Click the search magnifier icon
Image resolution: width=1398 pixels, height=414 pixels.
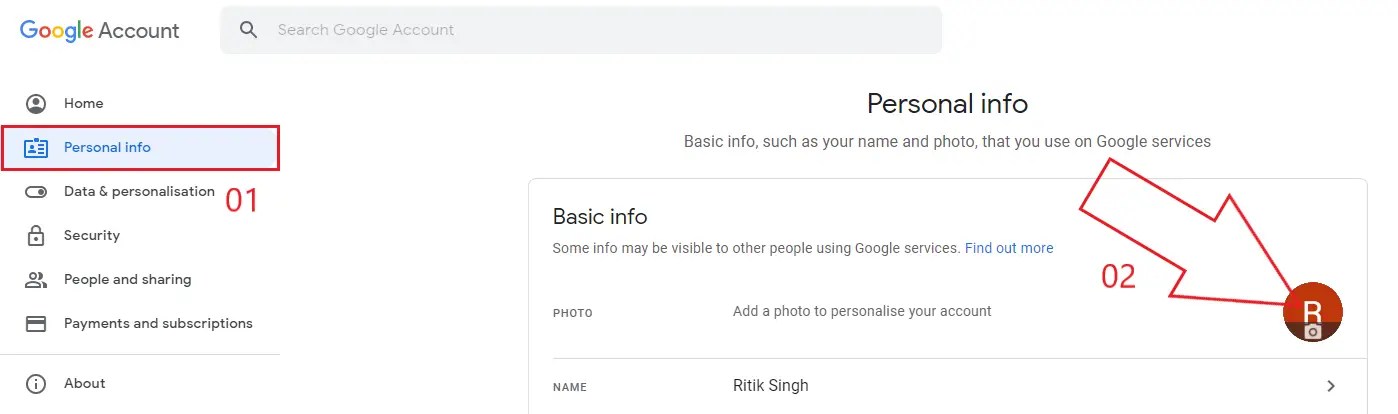249,30
